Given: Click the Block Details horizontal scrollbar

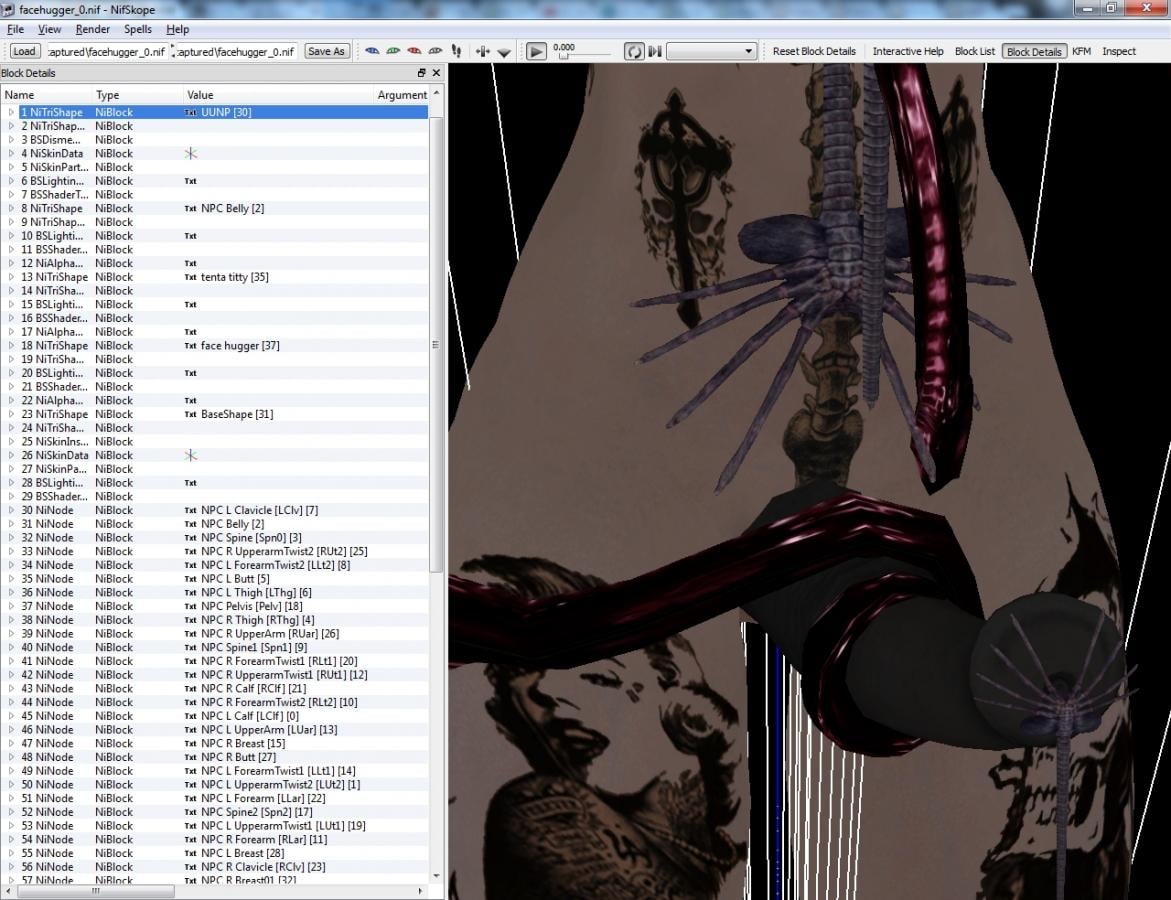Looking at the screenshot, I should point(96,891).
